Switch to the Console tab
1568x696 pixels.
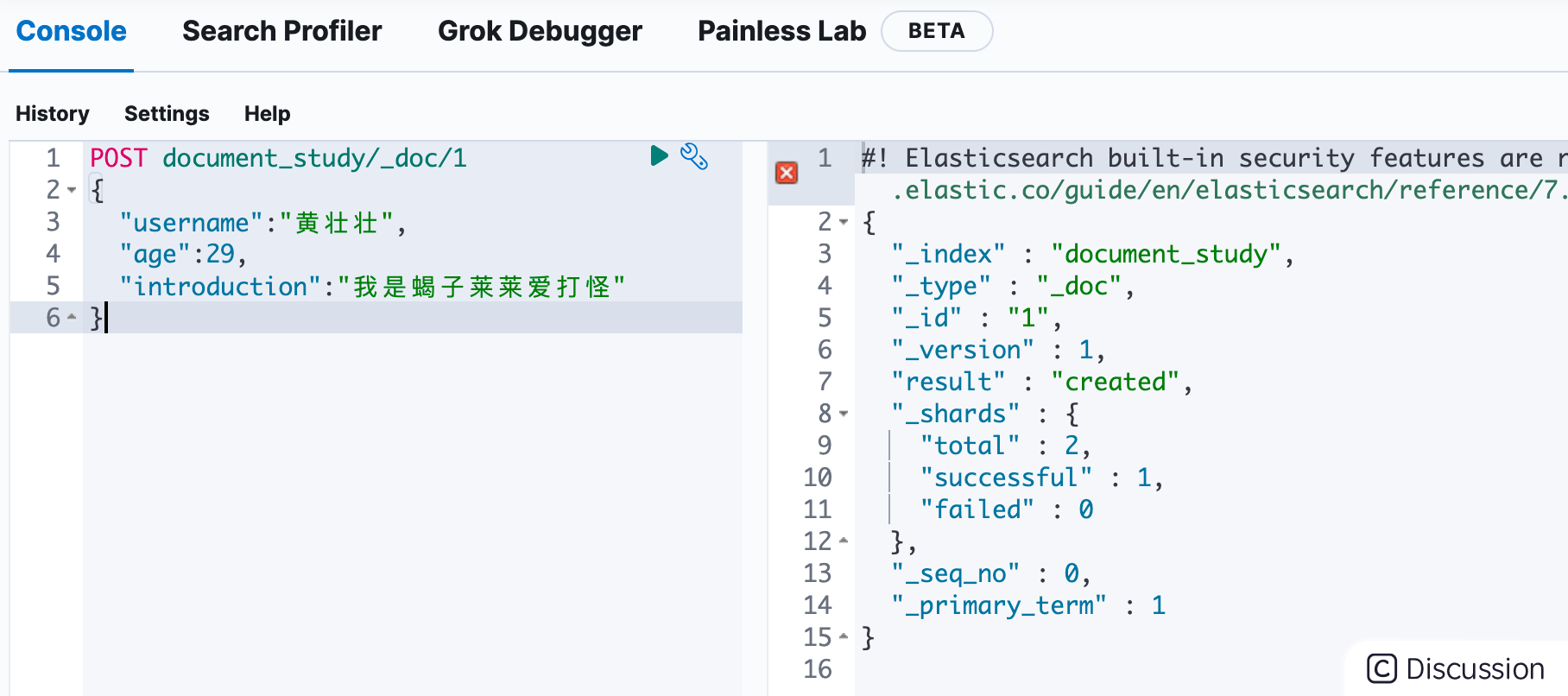coord(72,31)
